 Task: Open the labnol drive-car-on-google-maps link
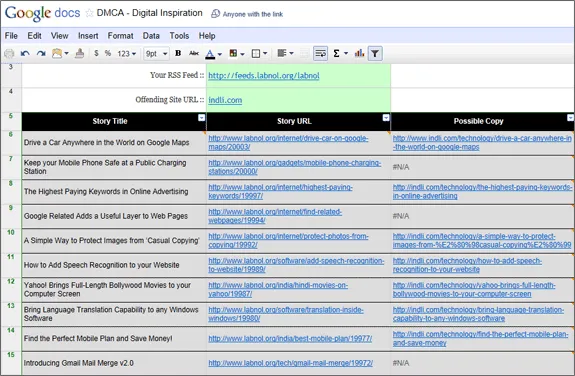[x=288, y=142]
